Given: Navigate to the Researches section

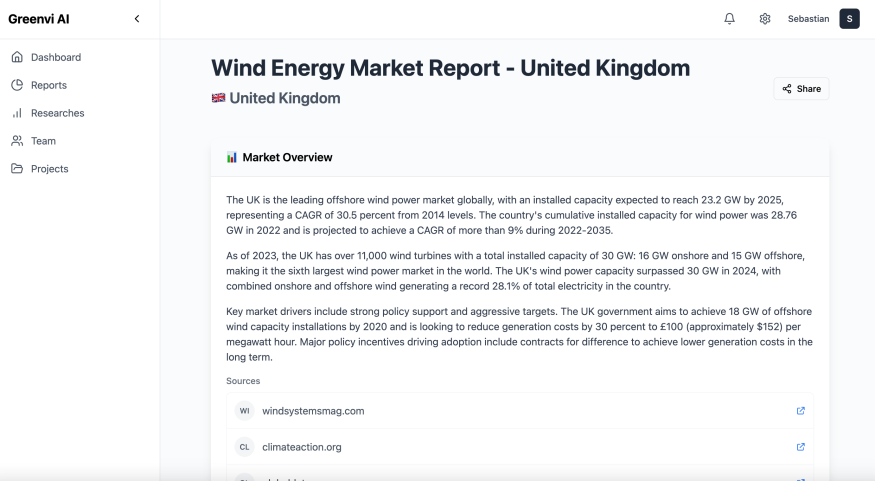Looking at the screenshot, I should click(57, 113).
